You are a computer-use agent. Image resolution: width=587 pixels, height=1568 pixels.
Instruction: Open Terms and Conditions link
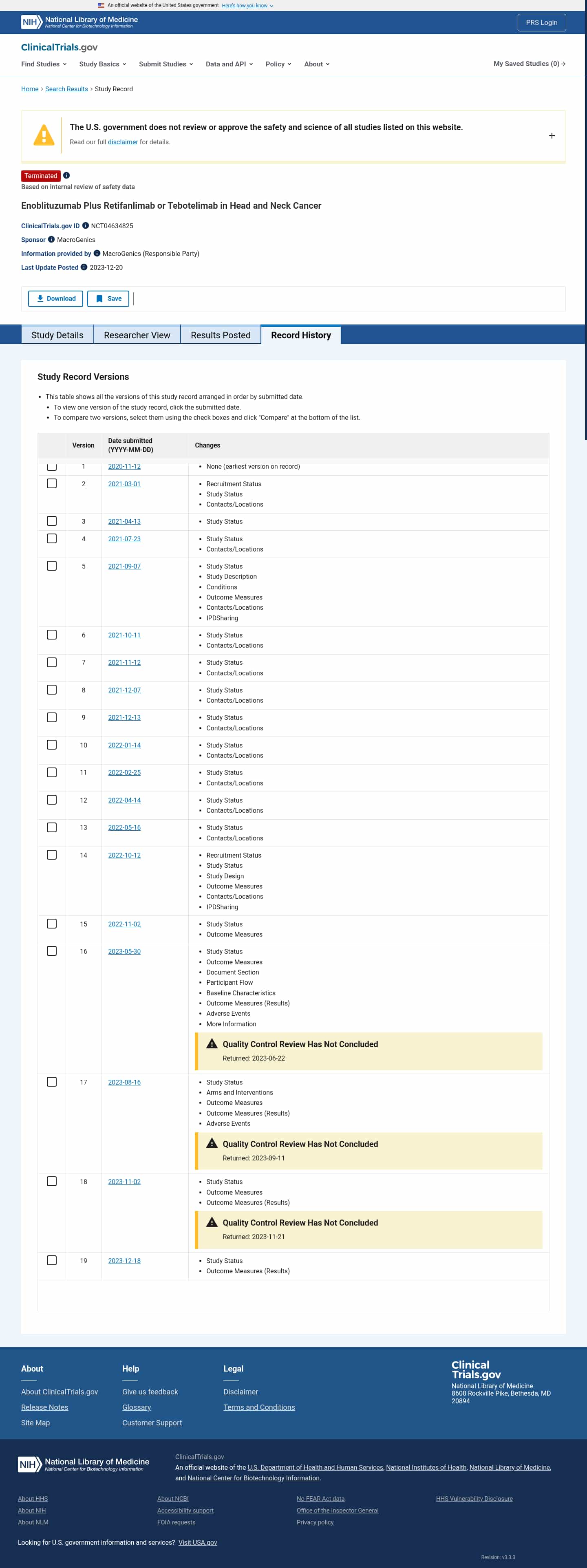[x=259, y=1407]
